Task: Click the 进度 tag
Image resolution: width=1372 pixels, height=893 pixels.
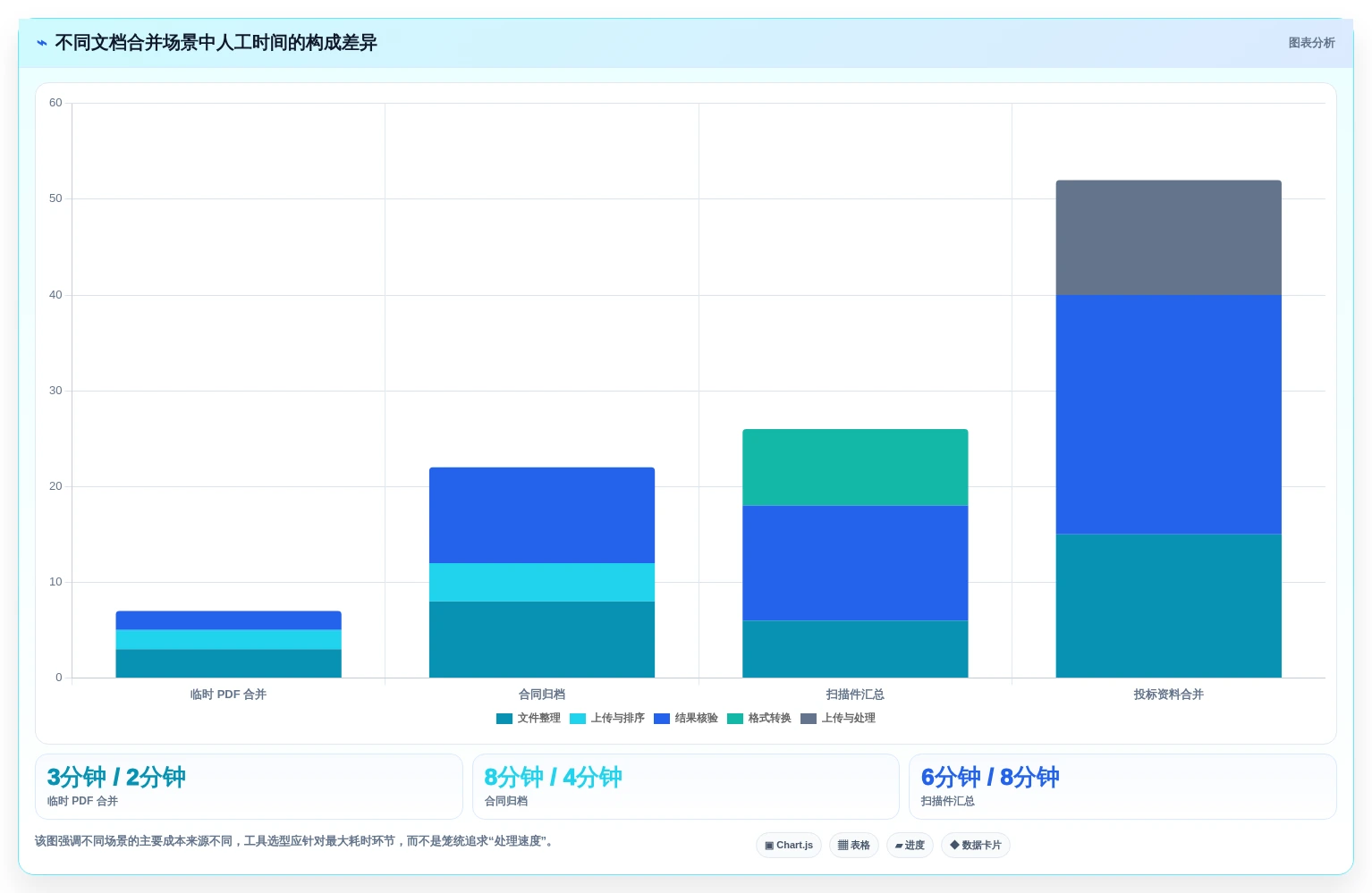Action: point(910,846)
